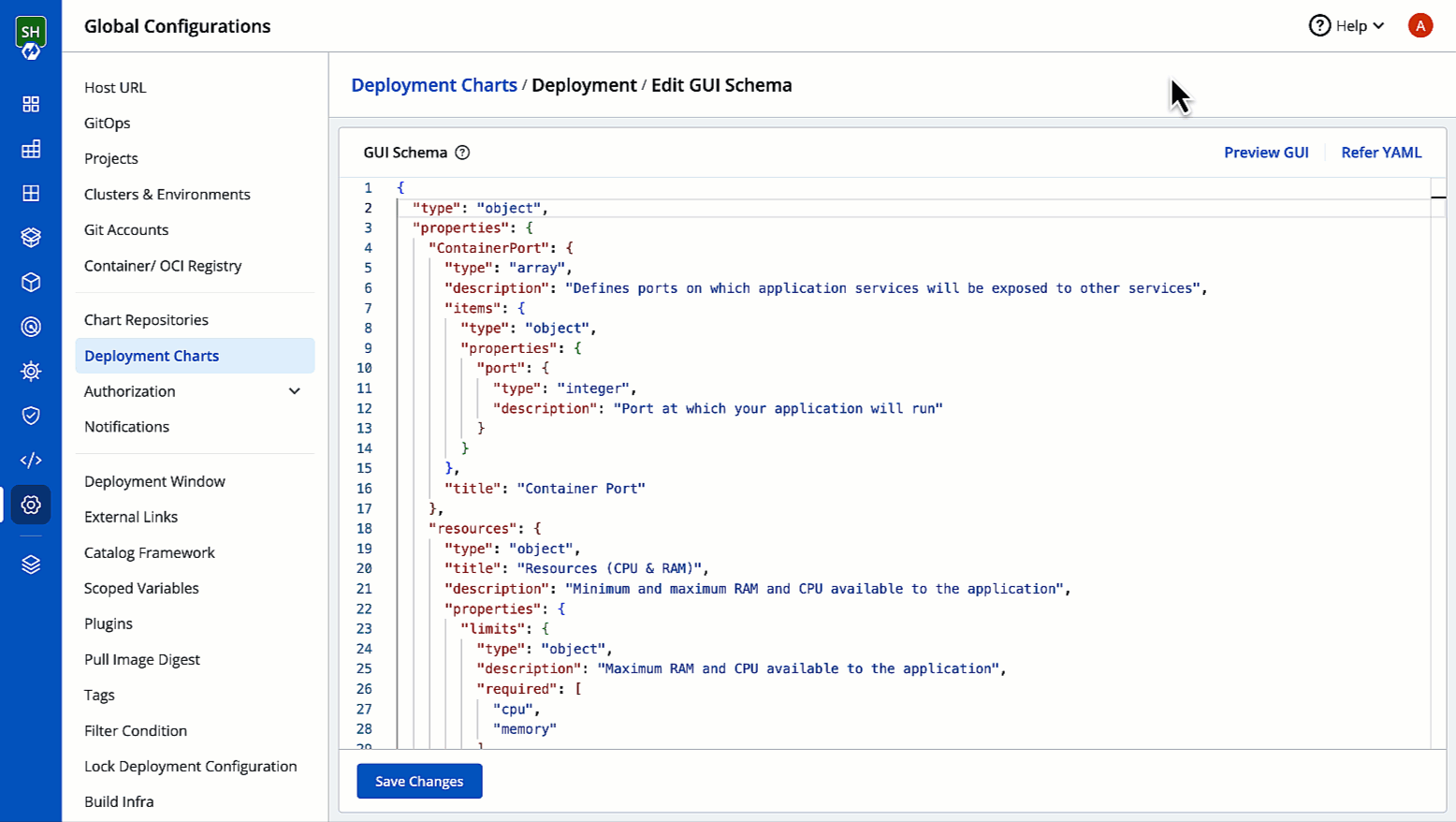Viewport: 1456px width, 822px height.
Task: Select the active Global Configurations gear icon
Action: (31, 505)
